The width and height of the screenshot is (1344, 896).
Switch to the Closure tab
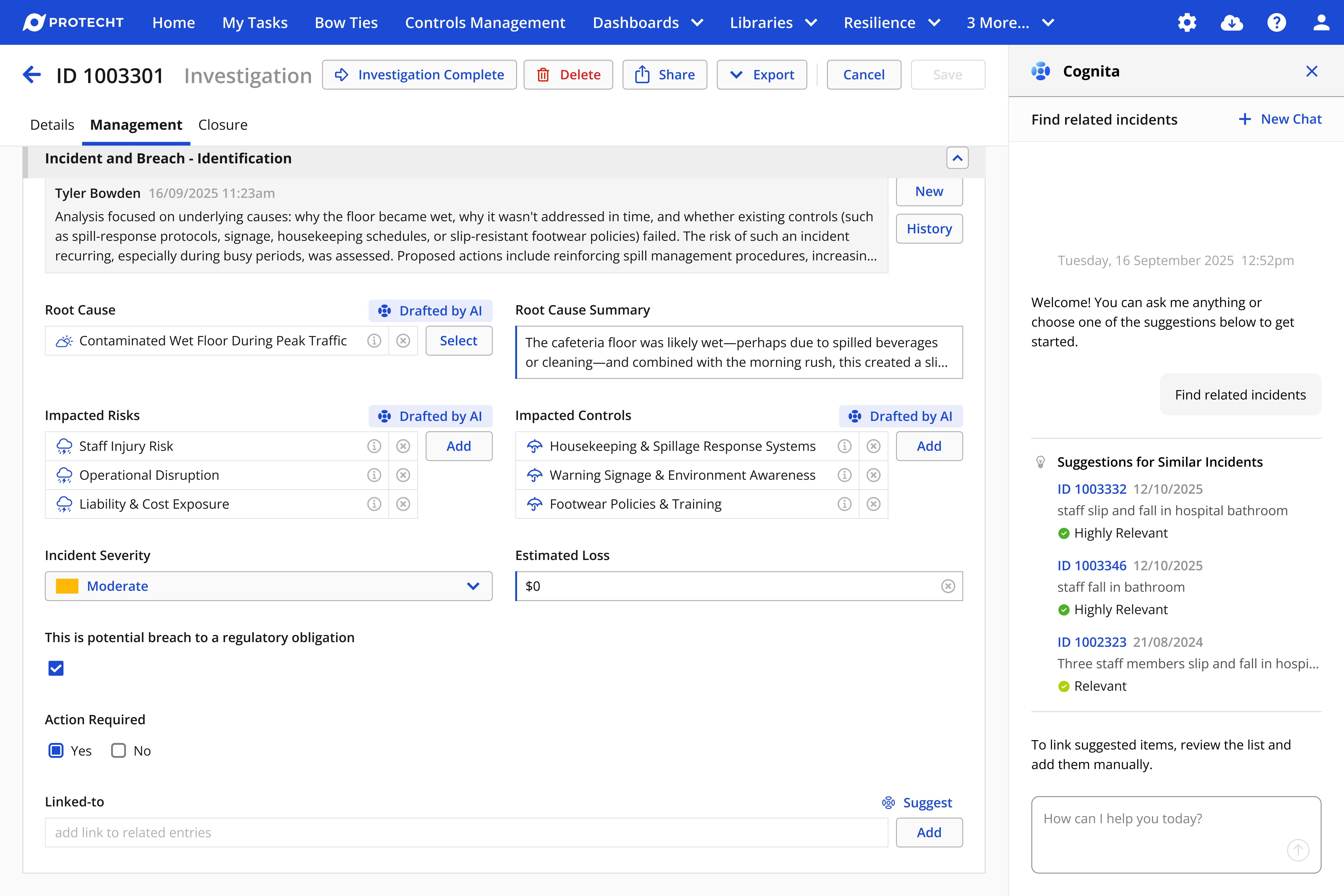tap(223, 125)
